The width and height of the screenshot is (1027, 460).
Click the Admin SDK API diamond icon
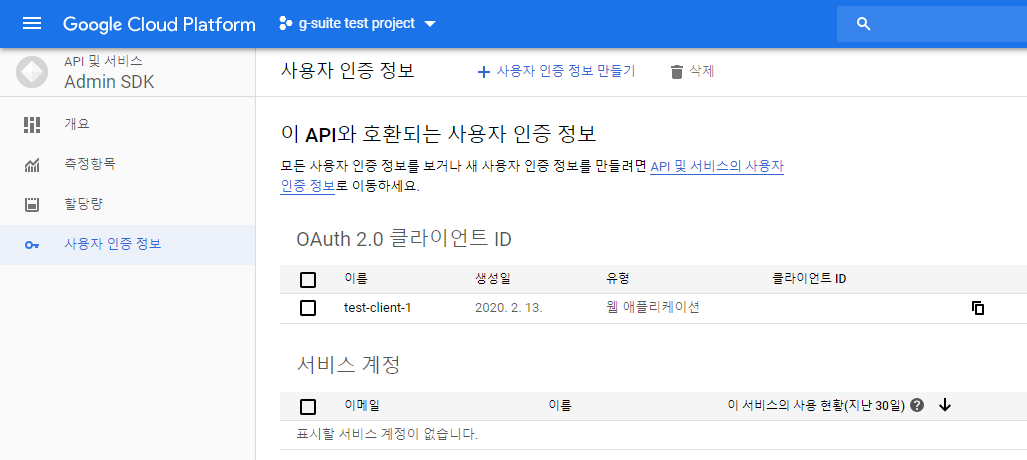coord(31,72)
